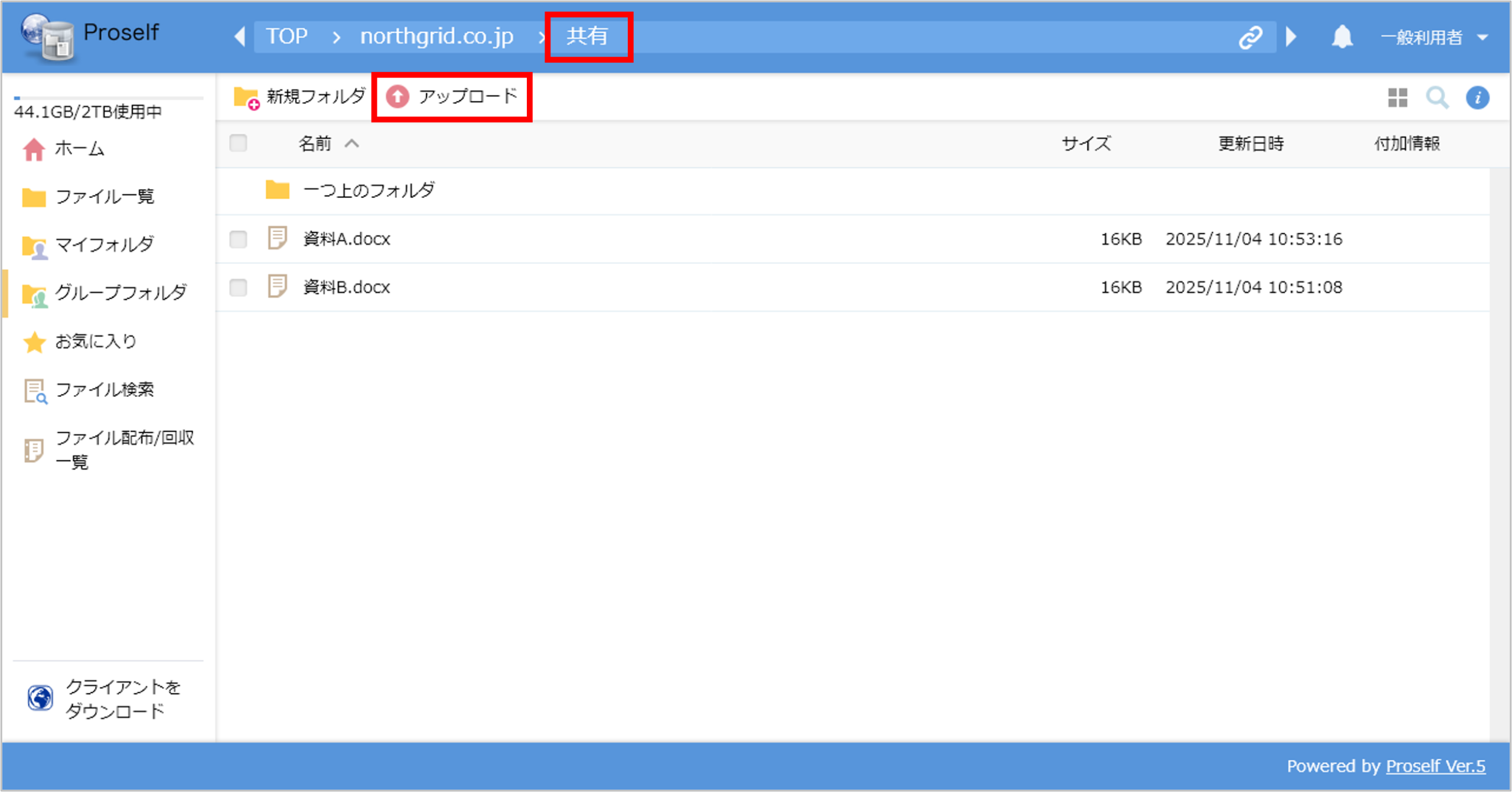Click the forward navigation arrow in the breadcrumb
1512x792 pixels.
point(1291,37)
